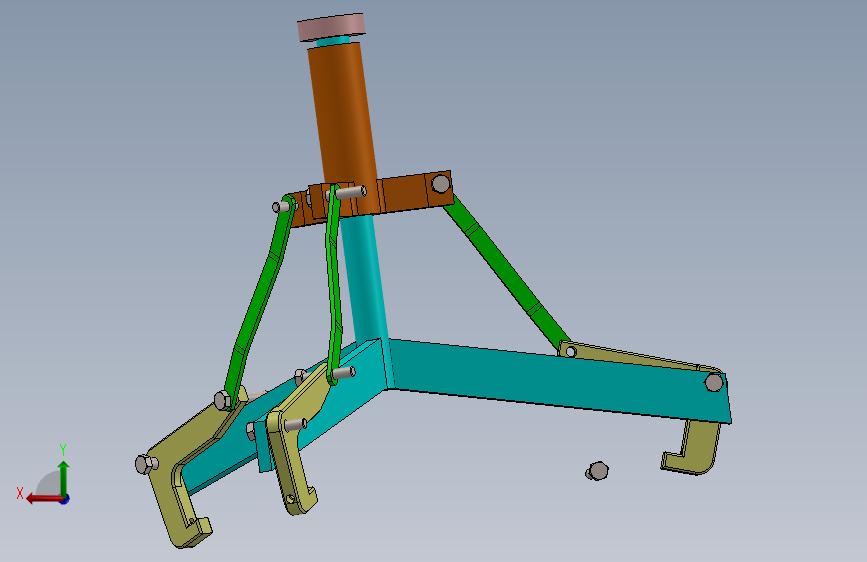Select the right dark green link rod
Screen dimensions: 867x562
pyautogui.click(x=506, y=272)
